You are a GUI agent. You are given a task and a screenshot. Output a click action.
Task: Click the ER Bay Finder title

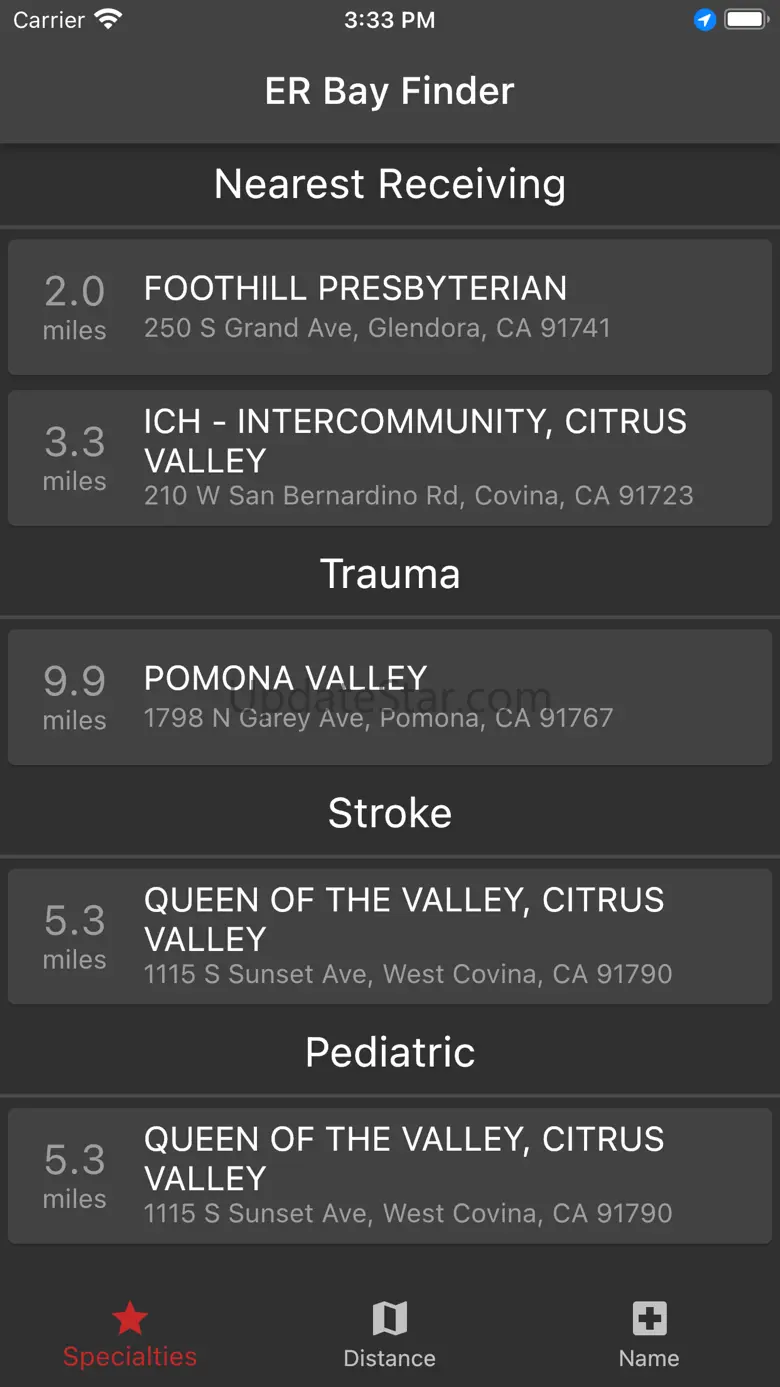(390, 91)
